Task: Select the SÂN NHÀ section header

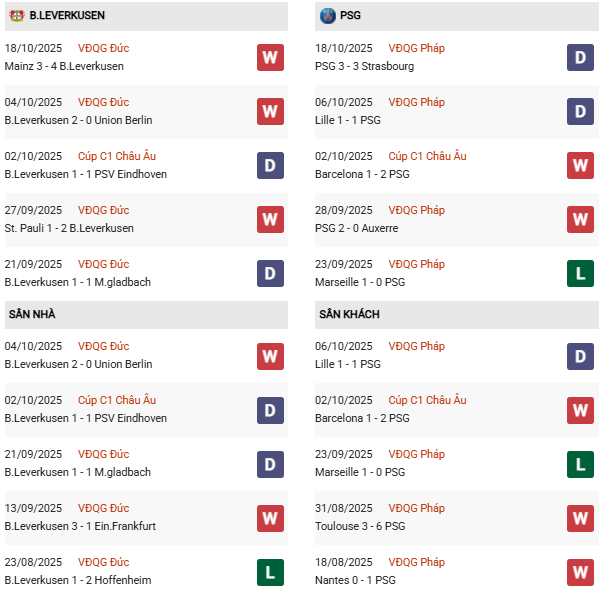Action: [x=32, y=314]
